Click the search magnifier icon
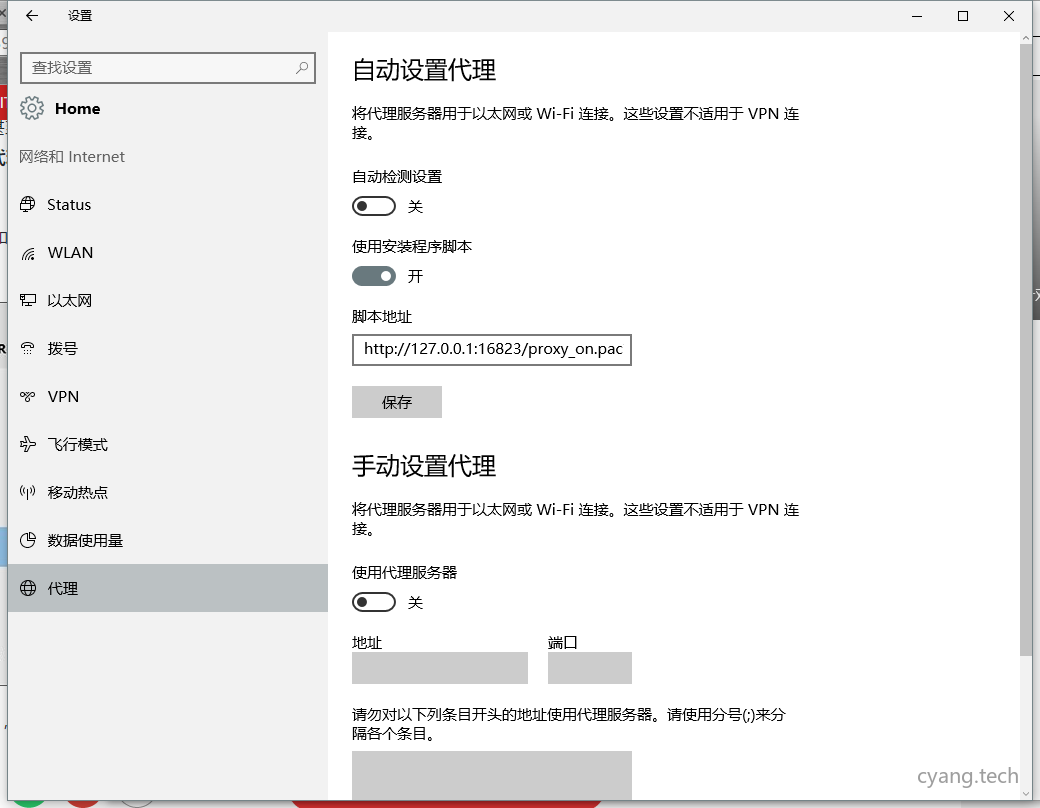Image resolution: width=1040 pixels, height=808 pixels. [300, 67]
